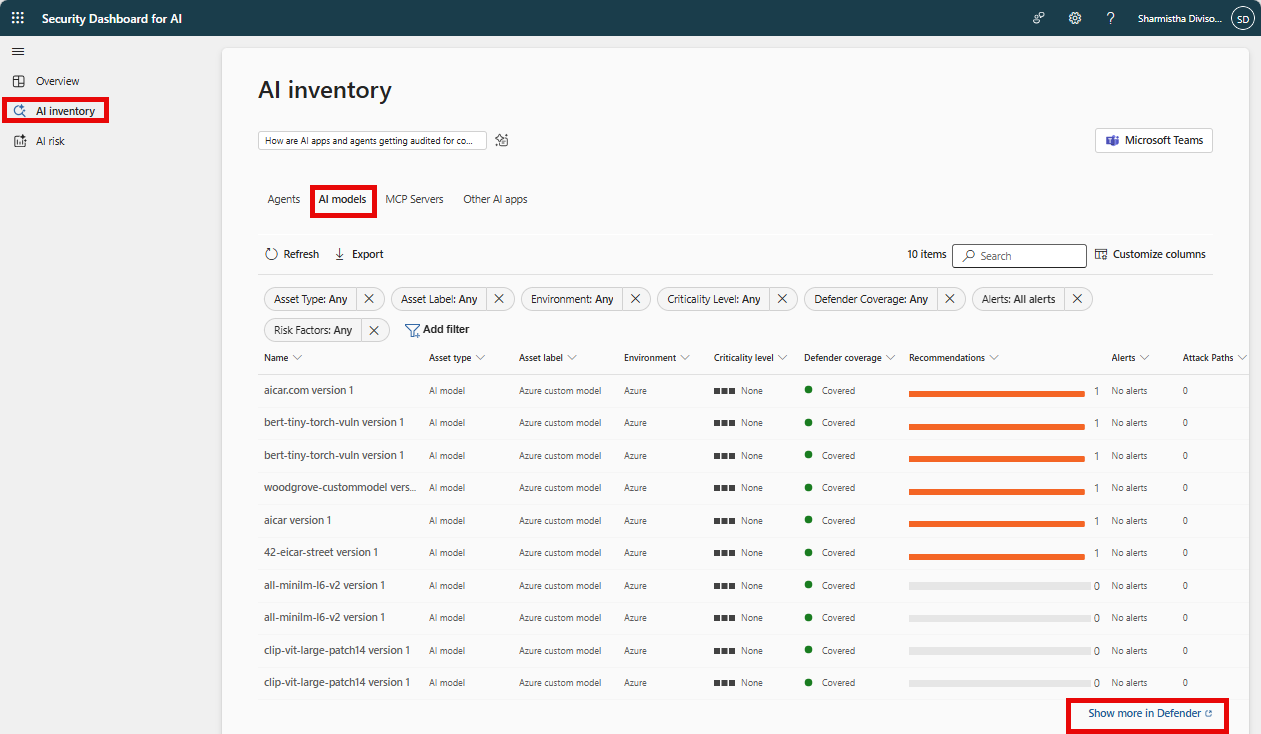
Task: Switch to the Other AI apps tab
Action: click(x=495, y=199)
